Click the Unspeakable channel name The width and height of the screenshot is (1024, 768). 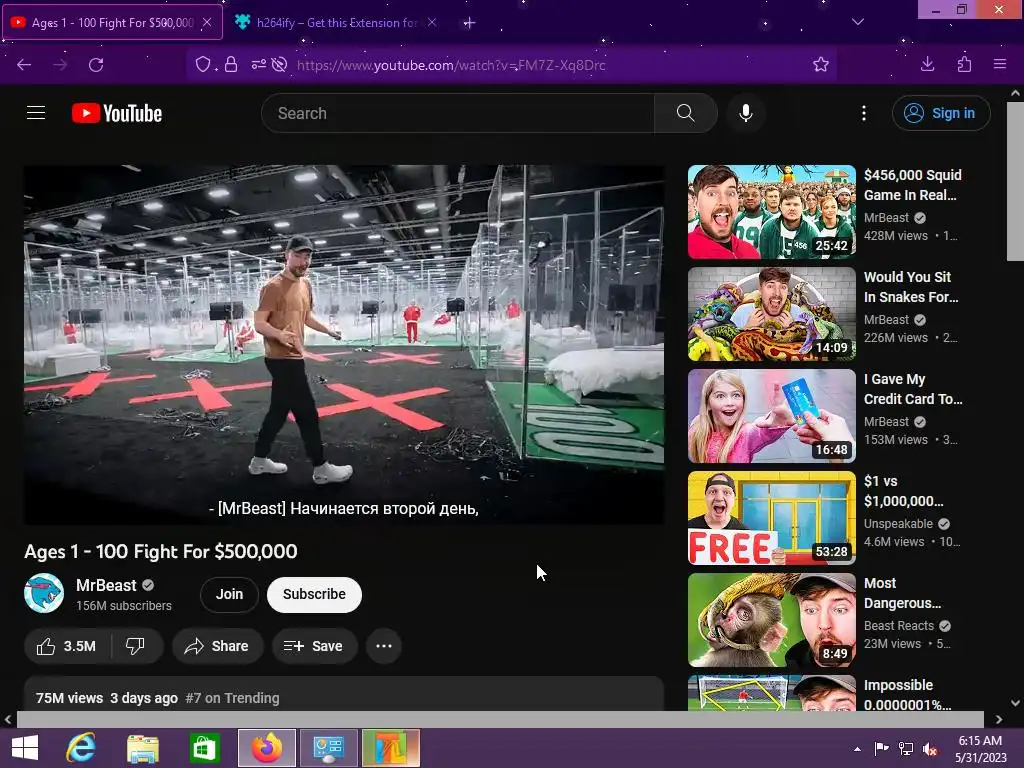click(x=898, y=524)
